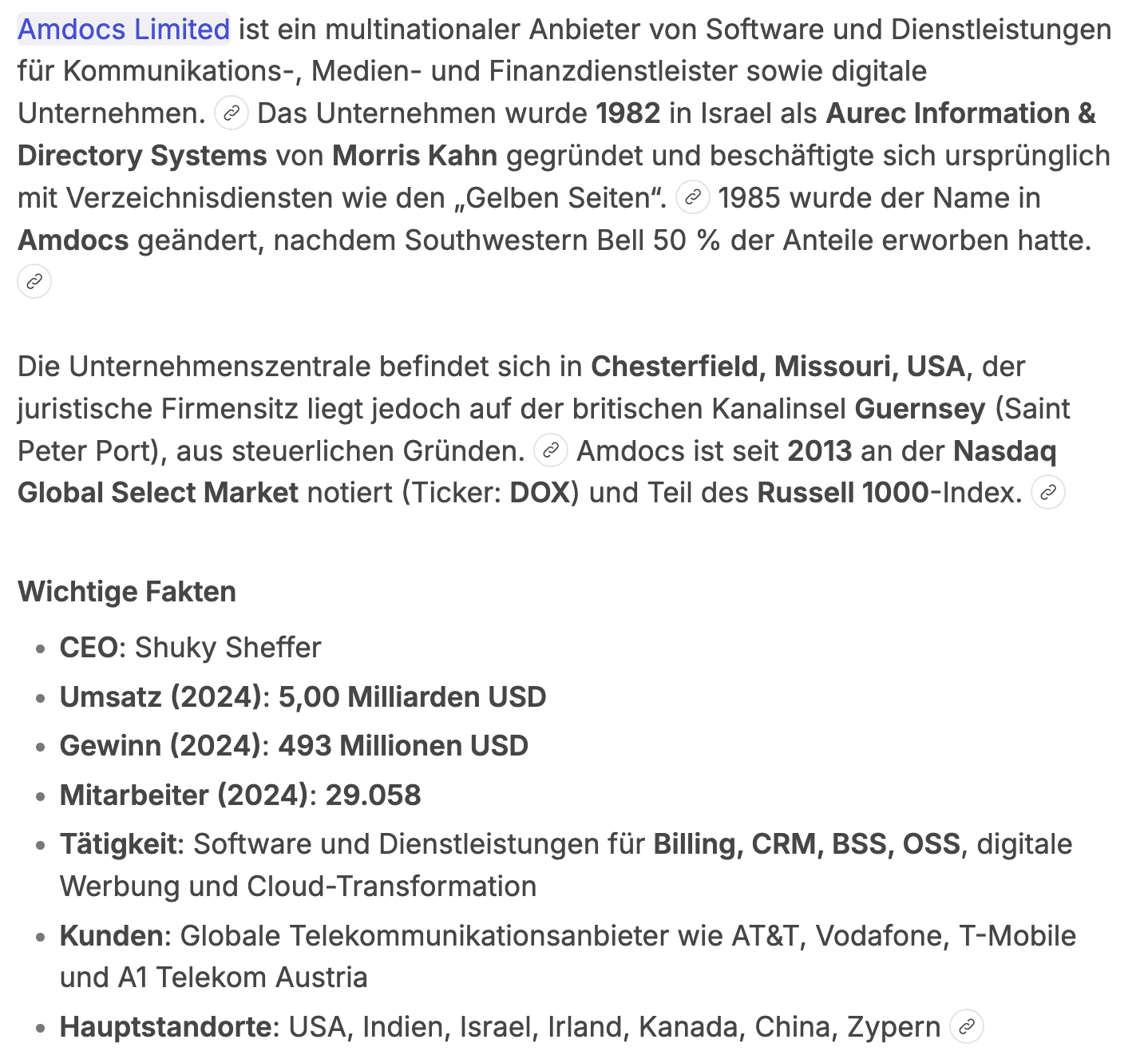Open source icon after "Zypern"

tap(966, 1027)
